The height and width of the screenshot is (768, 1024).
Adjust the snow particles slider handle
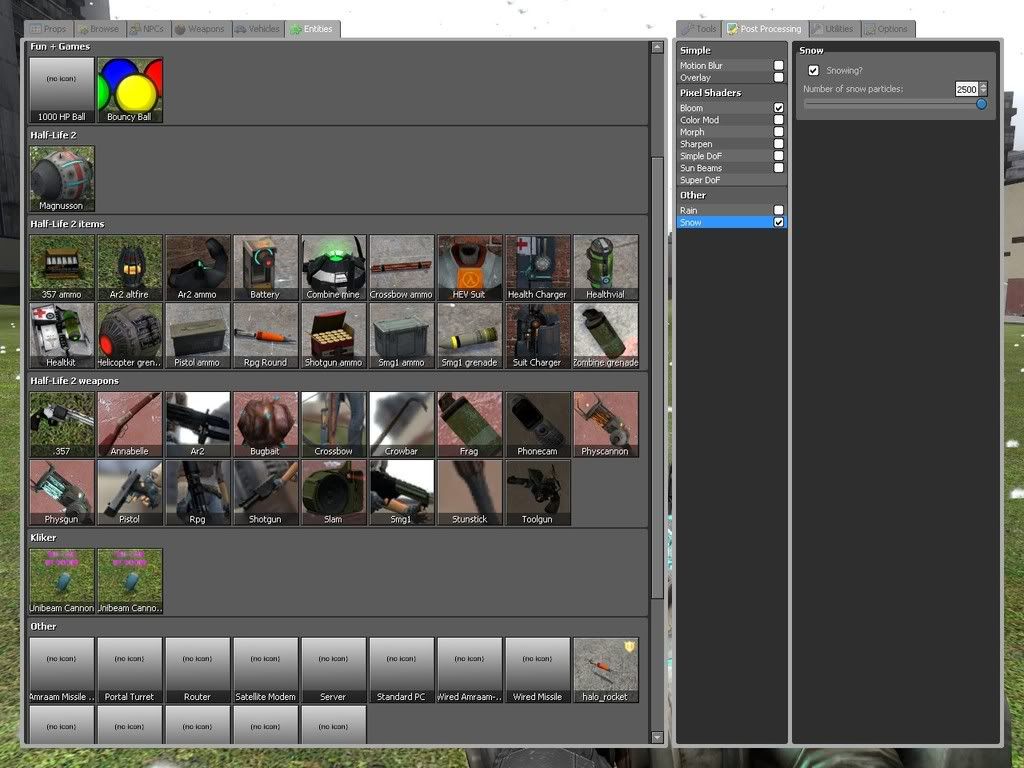coord(981,104)
